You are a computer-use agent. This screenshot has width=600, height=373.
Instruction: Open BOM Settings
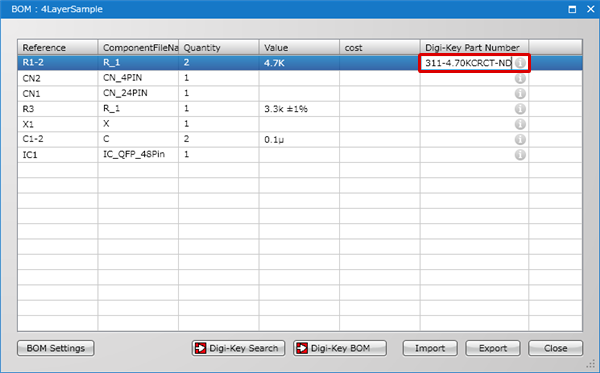[55, 348]
